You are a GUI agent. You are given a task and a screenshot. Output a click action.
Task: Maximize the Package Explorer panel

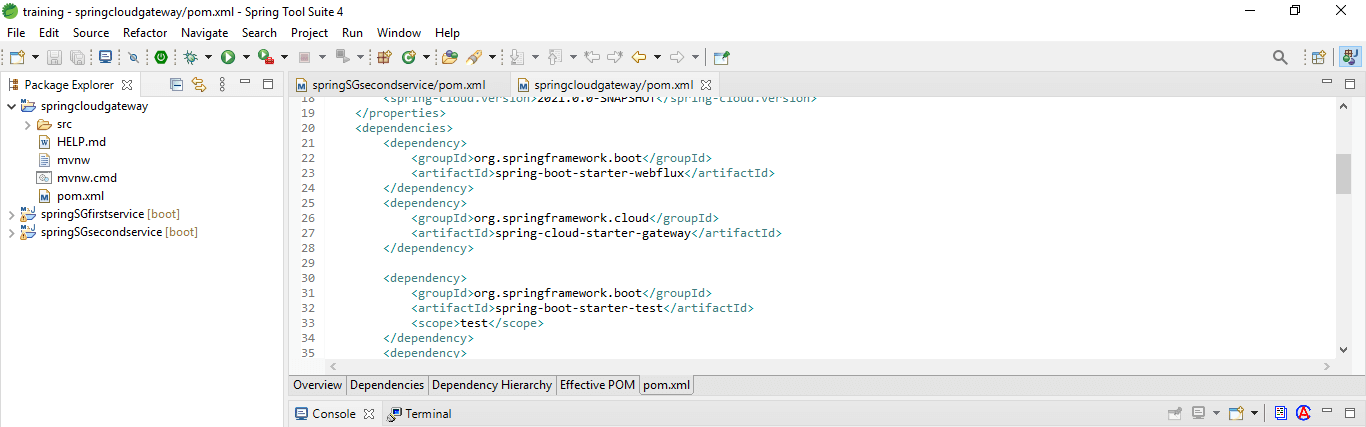point(267,84)
